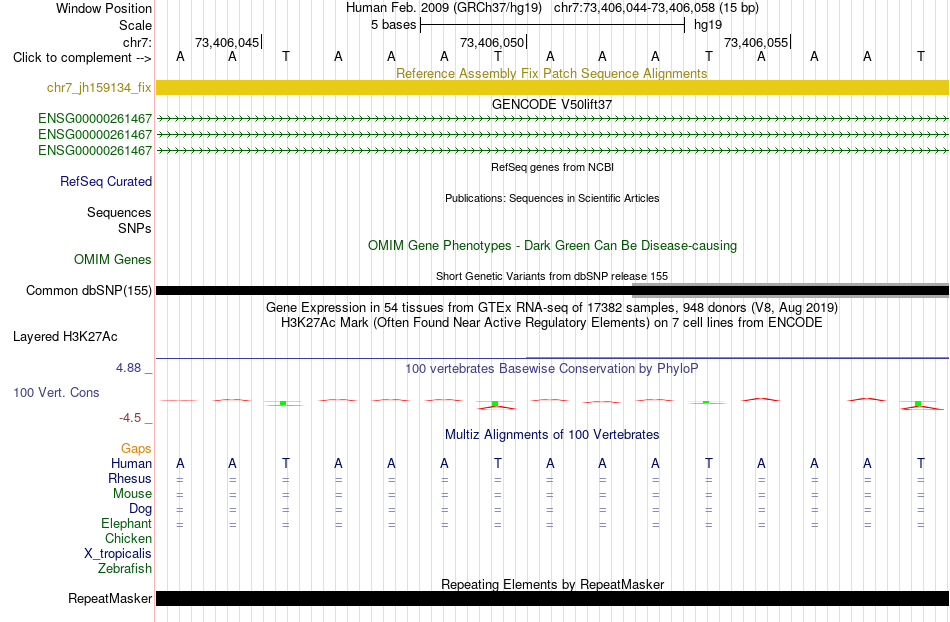
Task: Click the Gaps label in Multiz track
Action: click(136, 449)
